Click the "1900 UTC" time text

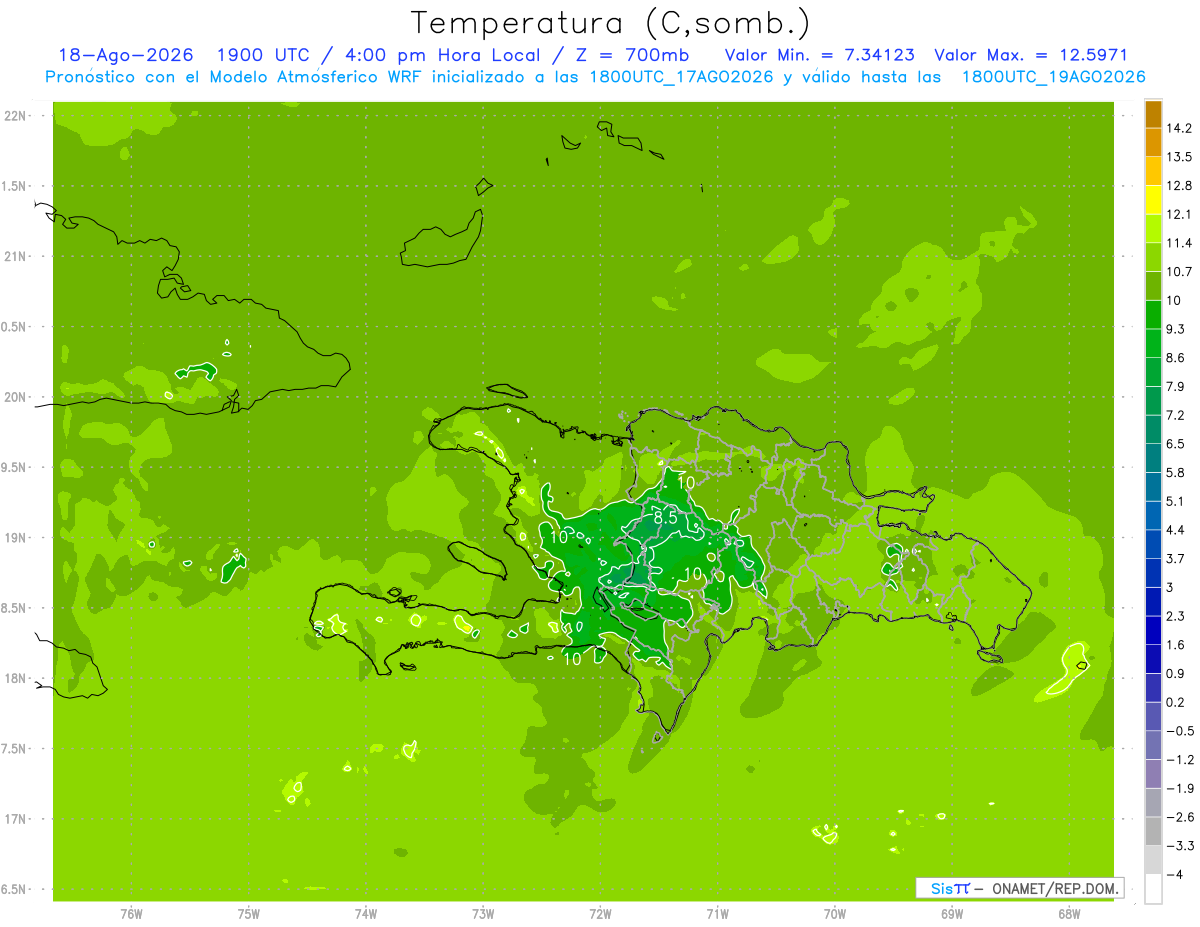coord(262,55)
